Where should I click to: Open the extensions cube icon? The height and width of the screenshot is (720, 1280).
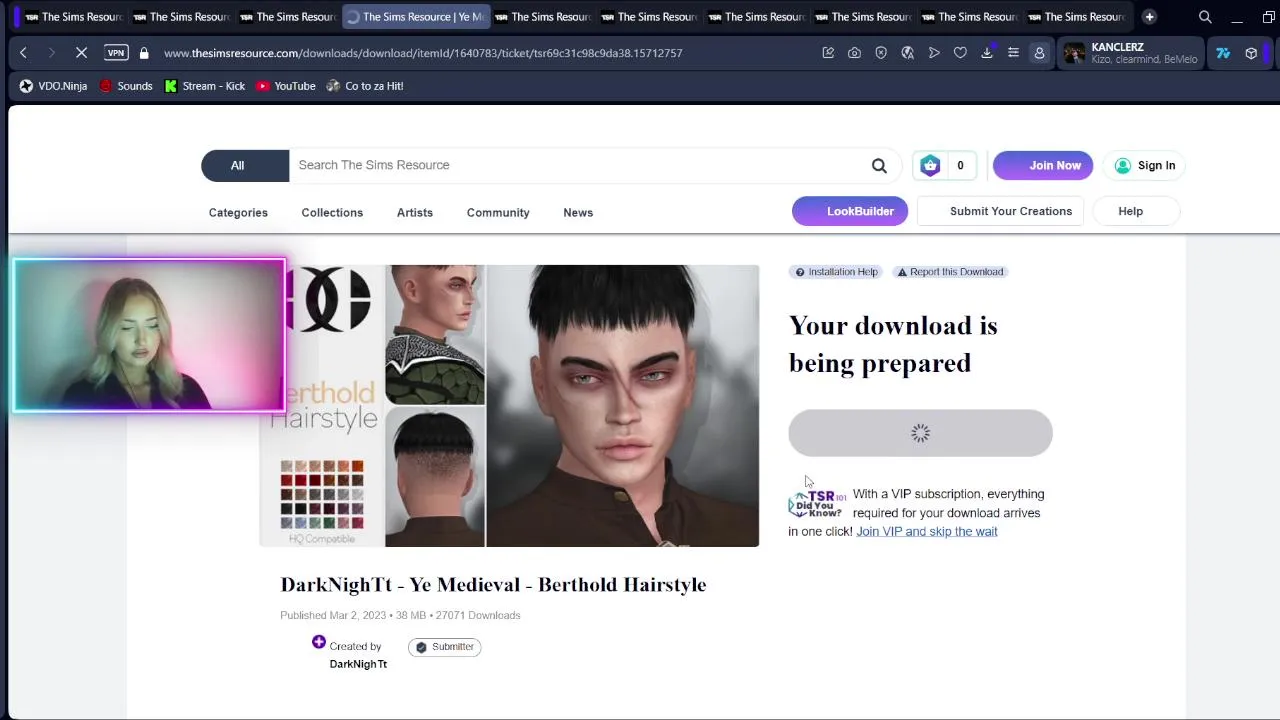pyautogui.click(x=1251, y=53)
